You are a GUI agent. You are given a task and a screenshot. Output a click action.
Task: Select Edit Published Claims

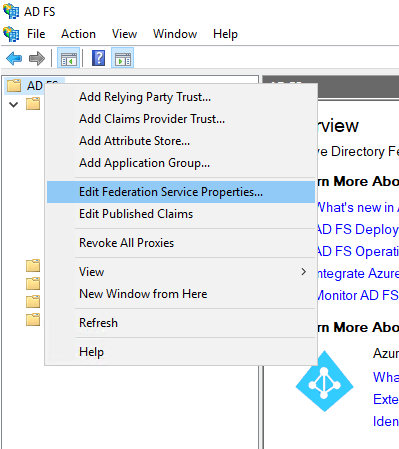pos(181,214)
